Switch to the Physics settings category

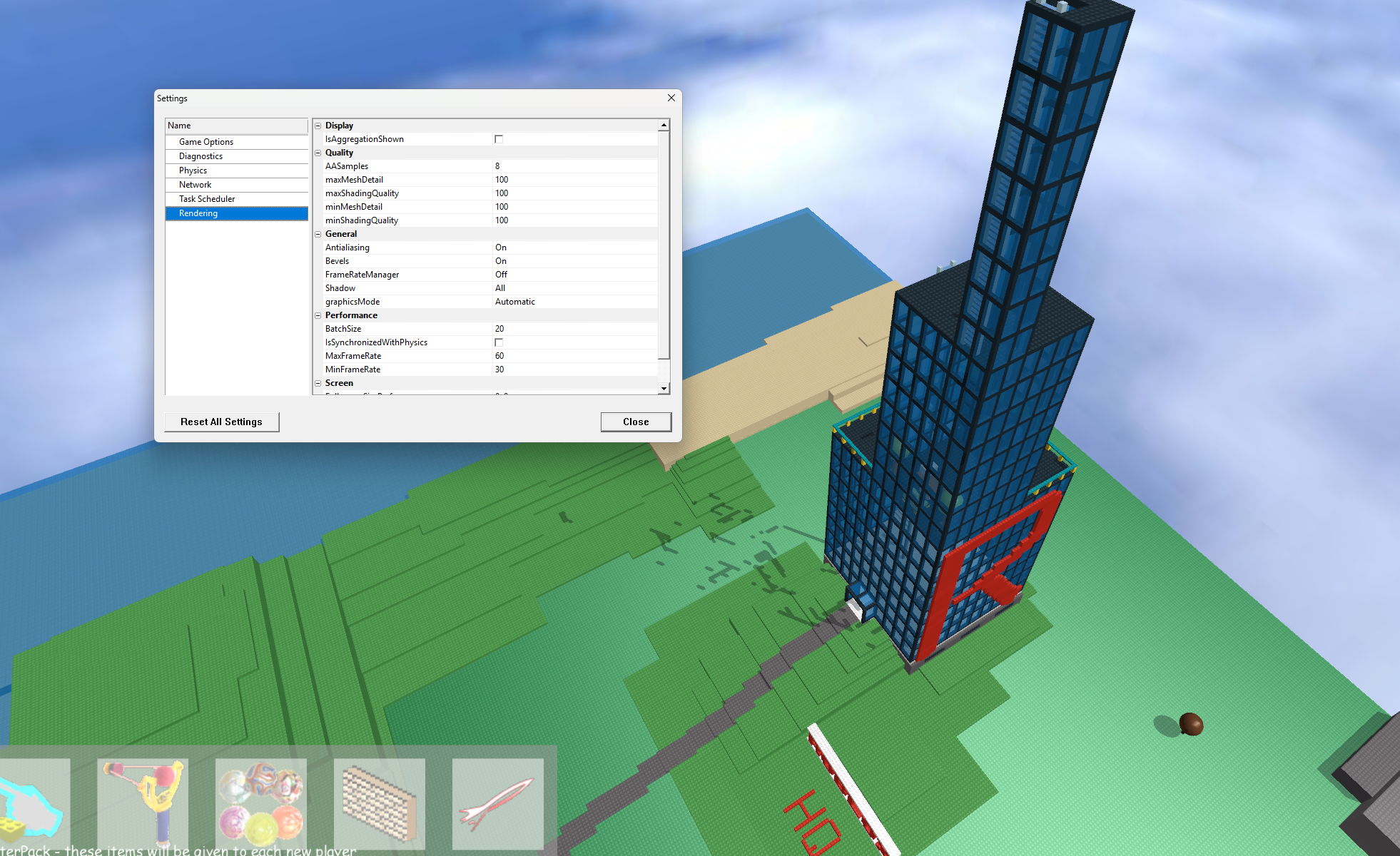click(193, 170)
